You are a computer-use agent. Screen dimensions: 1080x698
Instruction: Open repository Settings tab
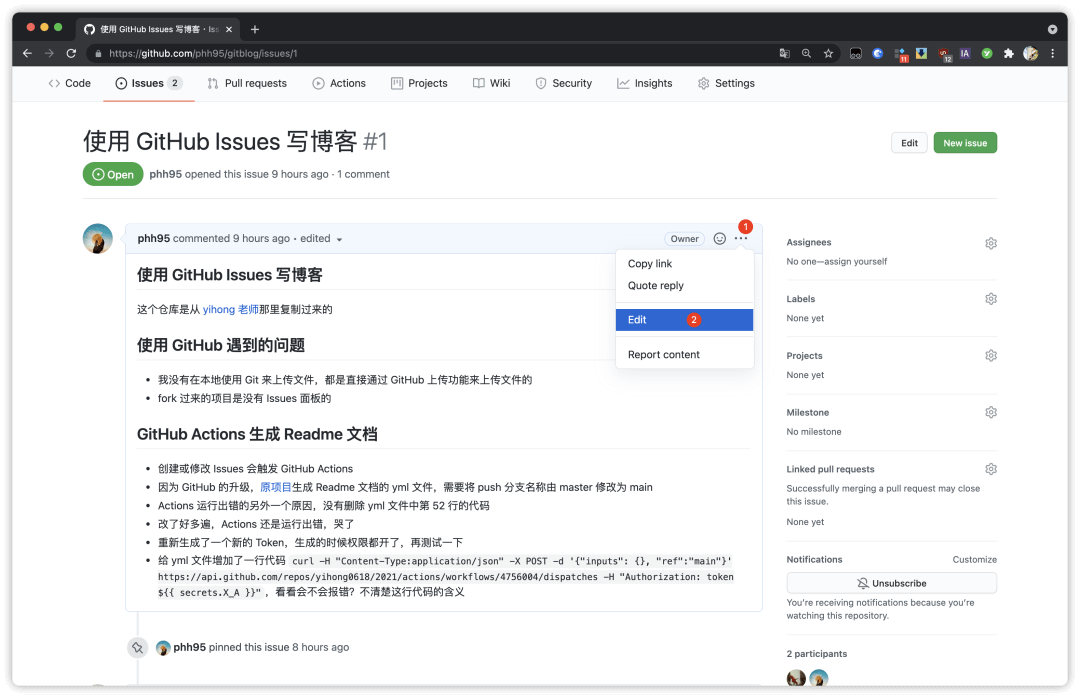[727, 83]
